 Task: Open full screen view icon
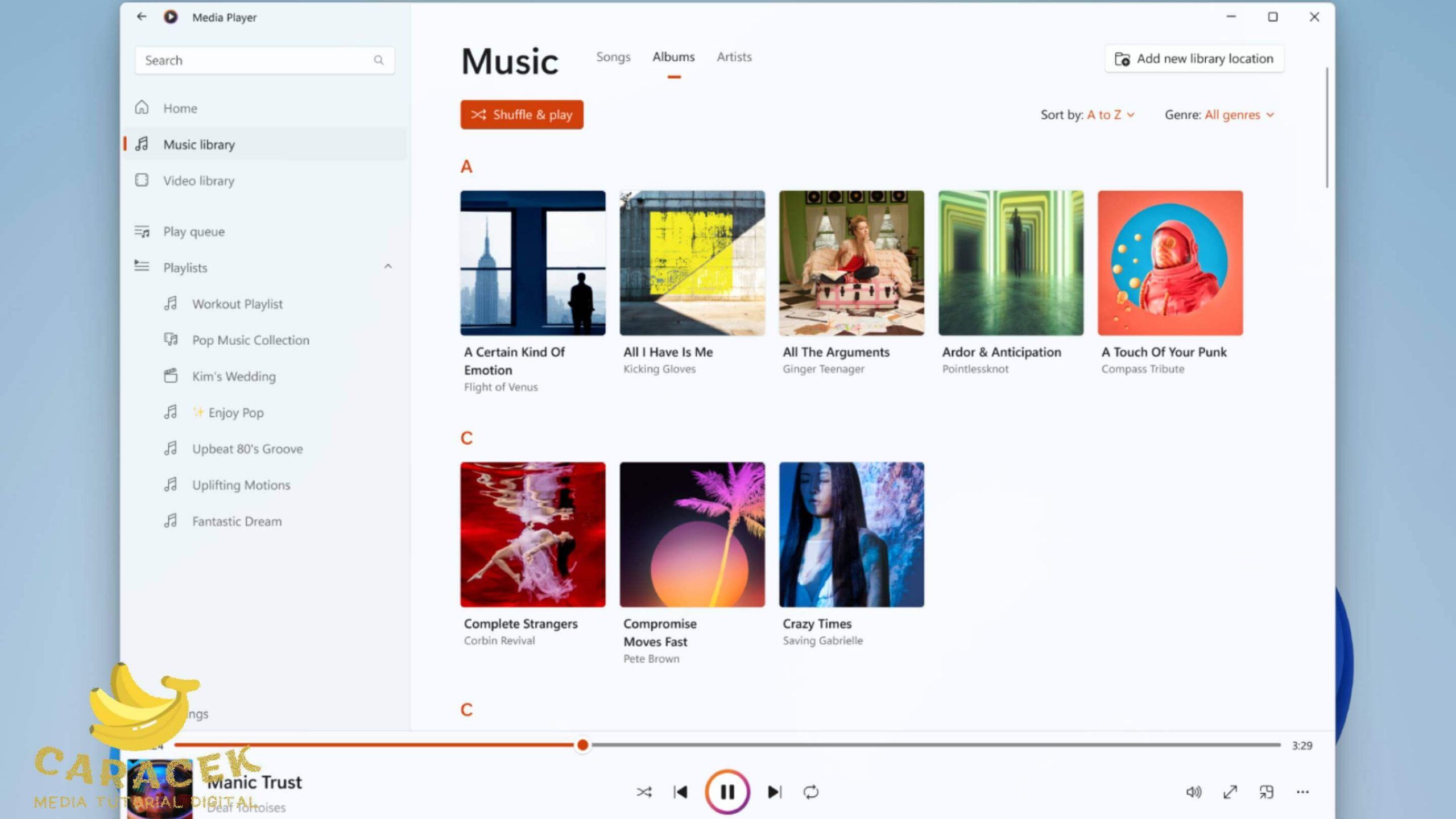pos(1230,792)
